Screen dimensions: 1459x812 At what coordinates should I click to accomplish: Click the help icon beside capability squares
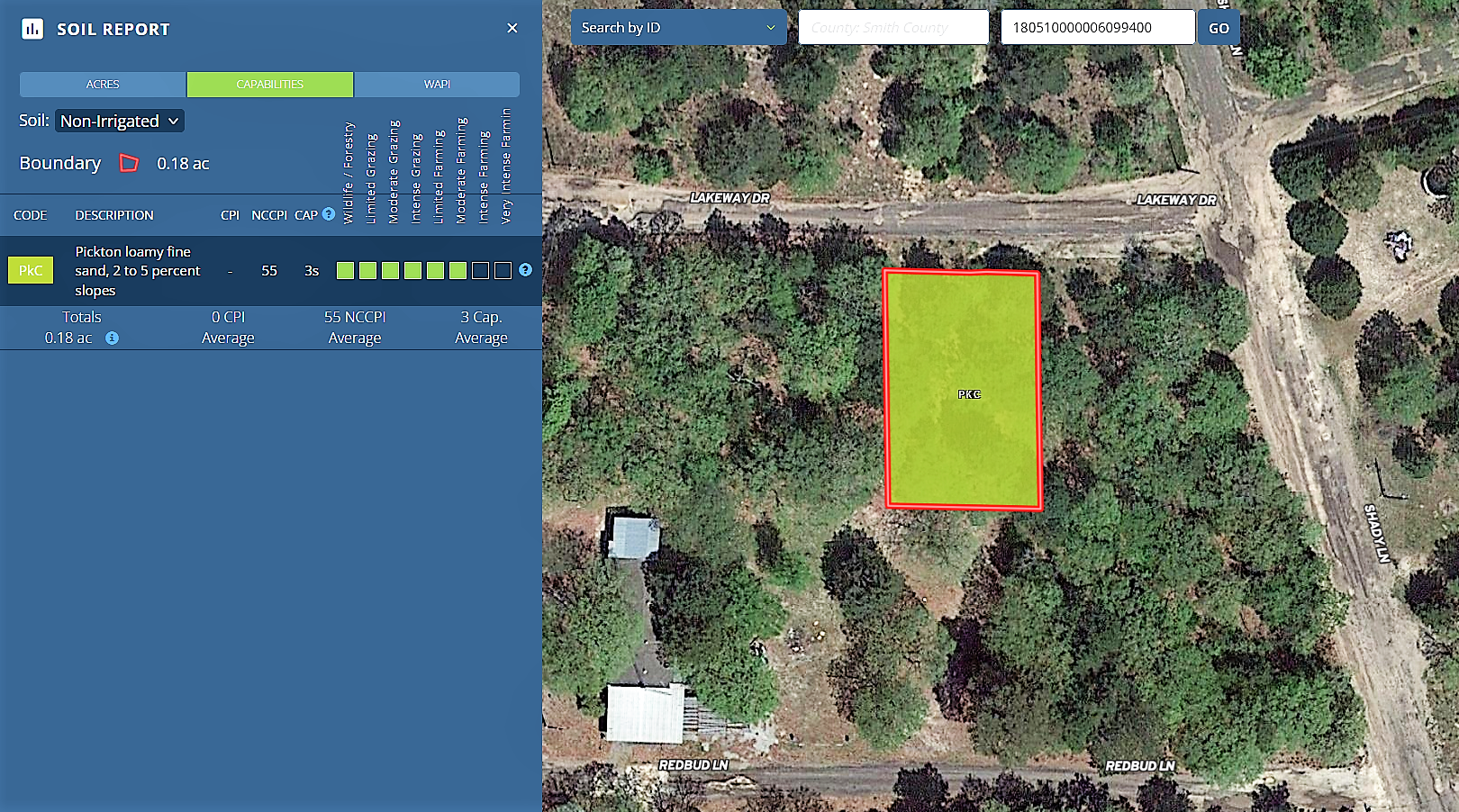pos(525,270)
